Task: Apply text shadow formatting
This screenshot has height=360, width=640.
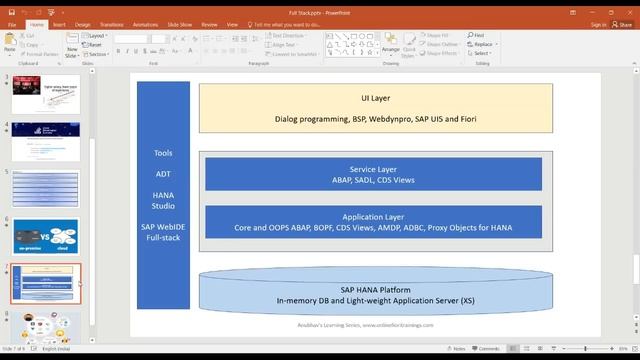Action: [x=144, y=51]
